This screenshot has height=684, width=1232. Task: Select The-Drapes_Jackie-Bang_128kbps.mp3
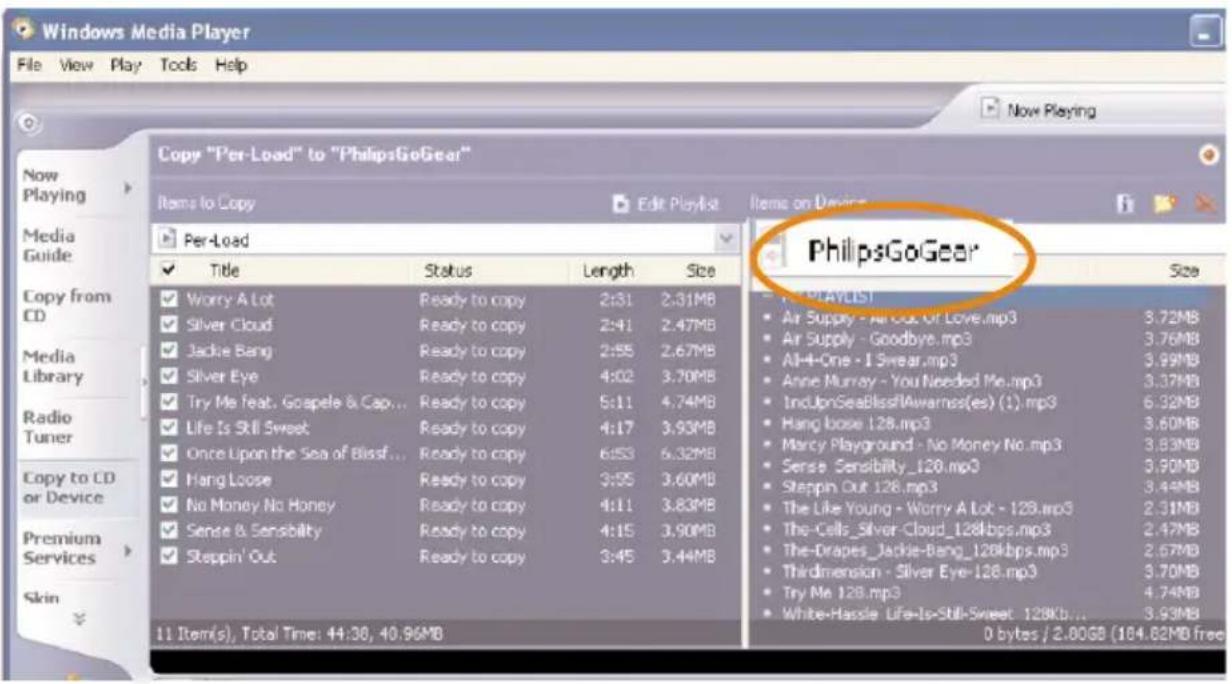(925, 550)
